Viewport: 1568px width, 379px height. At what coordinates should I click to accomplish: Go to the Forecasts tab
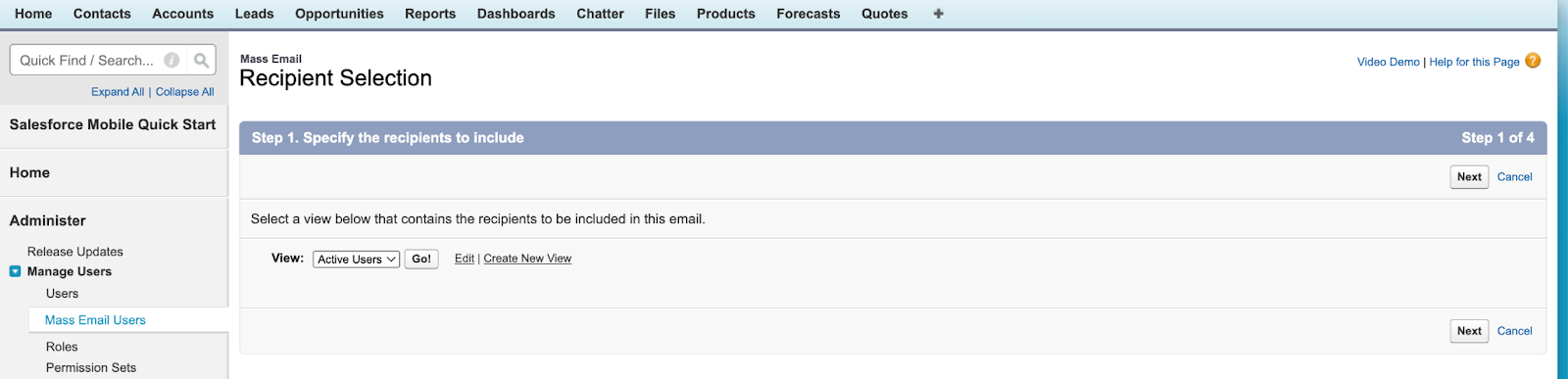808,14
